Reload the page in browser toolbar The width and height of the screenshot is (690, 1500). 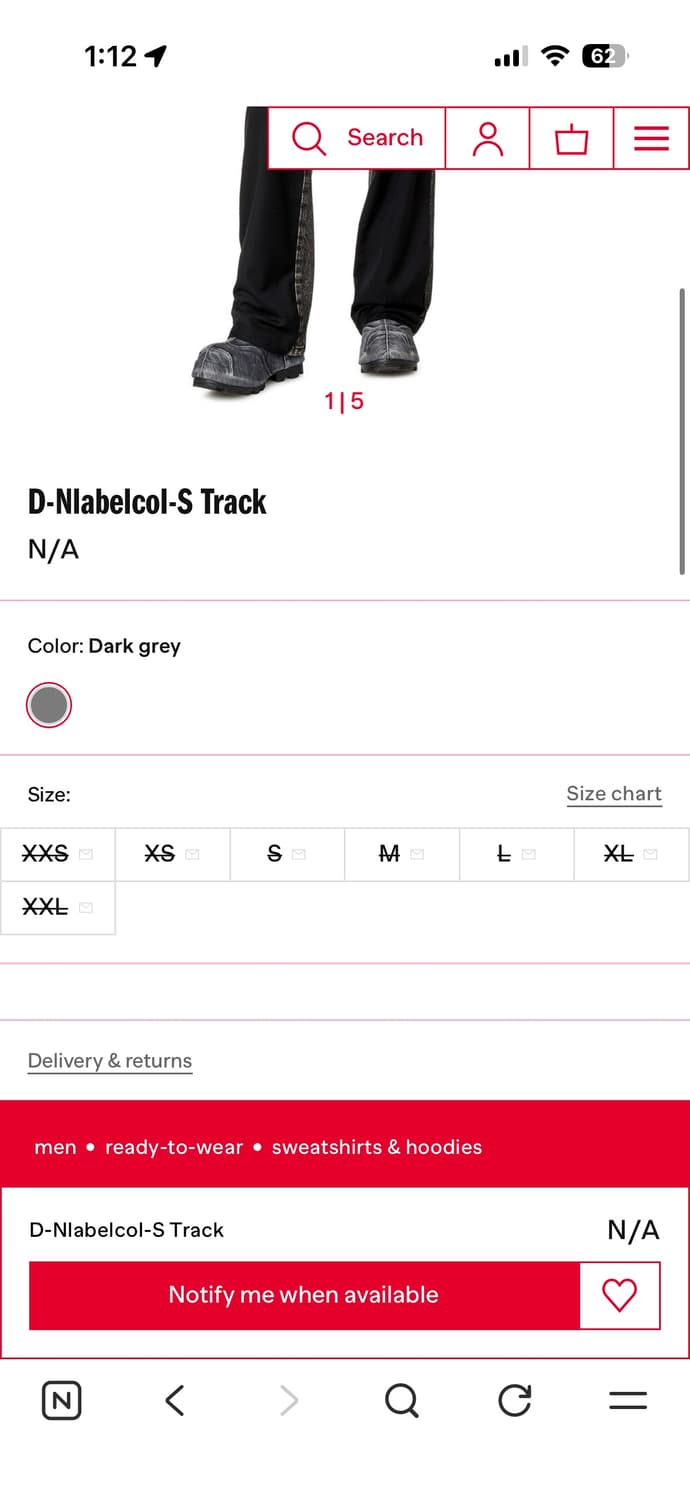point(515,1400)
